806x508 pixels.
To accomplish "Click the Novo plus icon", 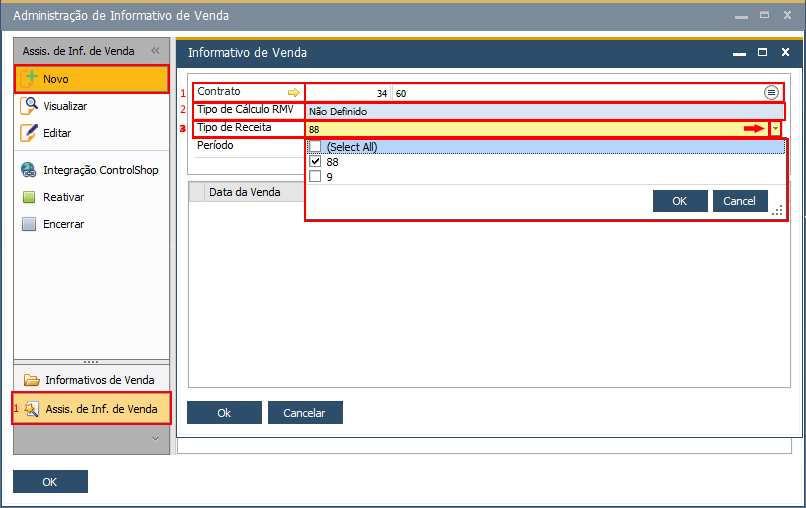I will click(x=29, y=79).
